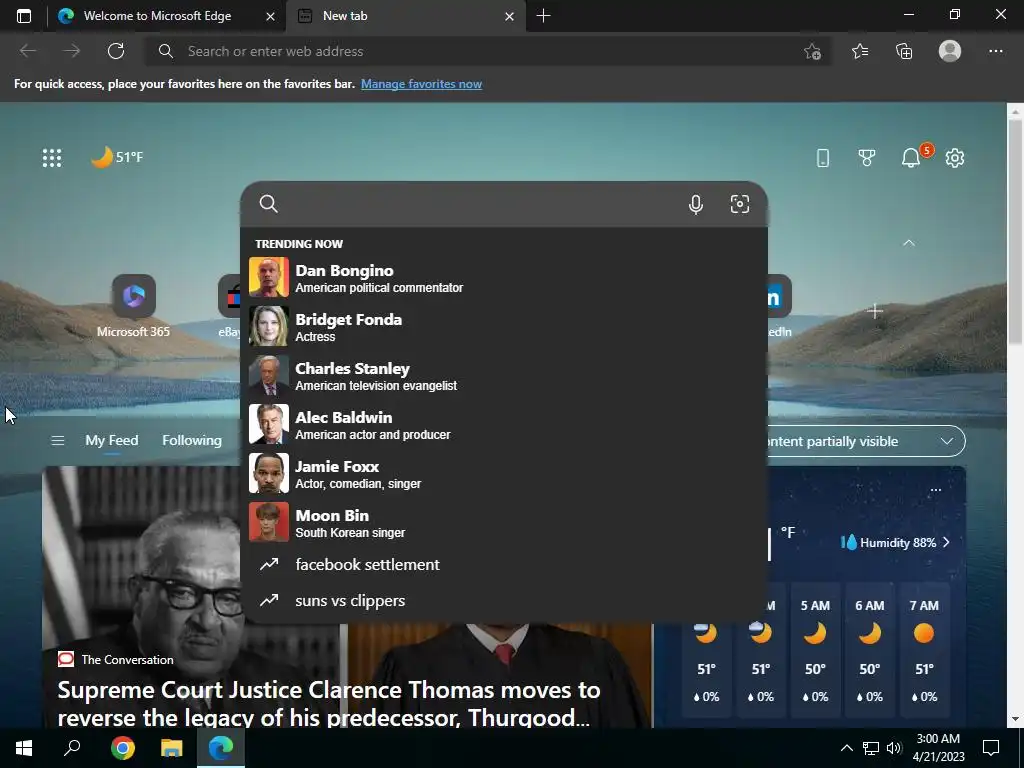1024x768 pixels.
Task: Select Jamie Foxx trending suggestion
Action: pyautogui.click(x=503, y=473)
